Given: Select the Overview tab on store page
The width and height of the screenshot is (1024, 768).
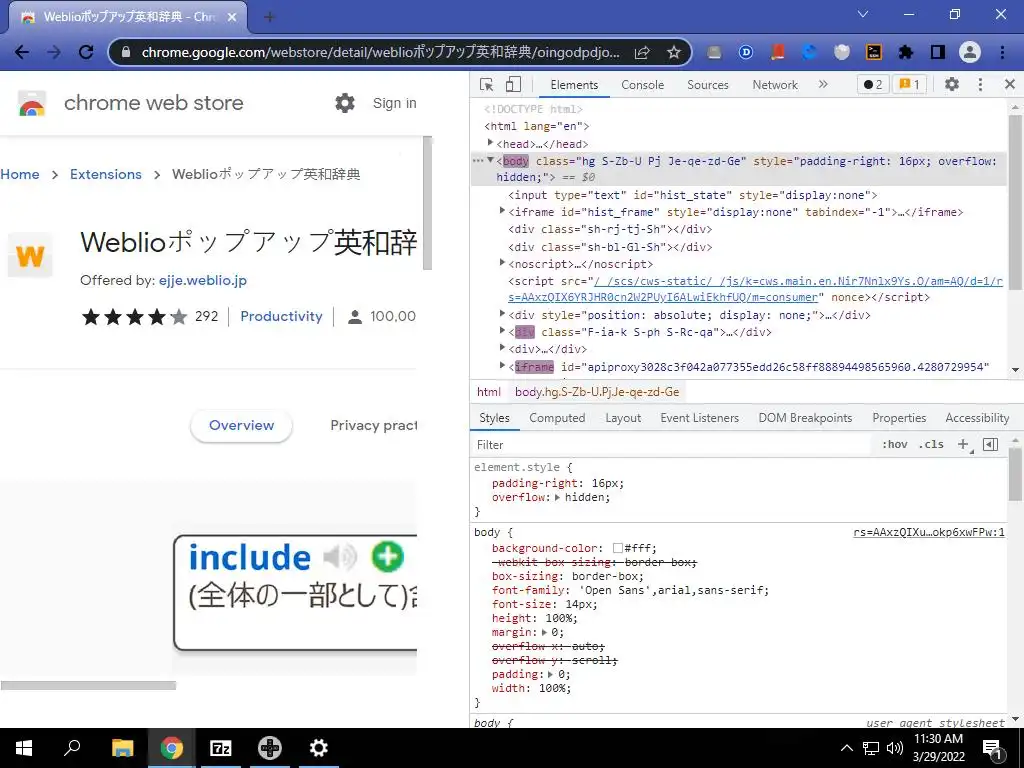Looking at the screenshot, I should [x=242, y=425].
